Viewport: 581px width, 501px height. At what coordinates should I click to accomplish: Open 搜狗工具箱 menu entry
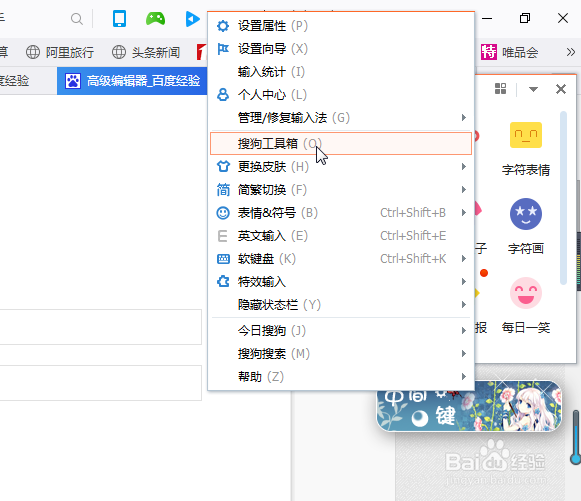341,143
